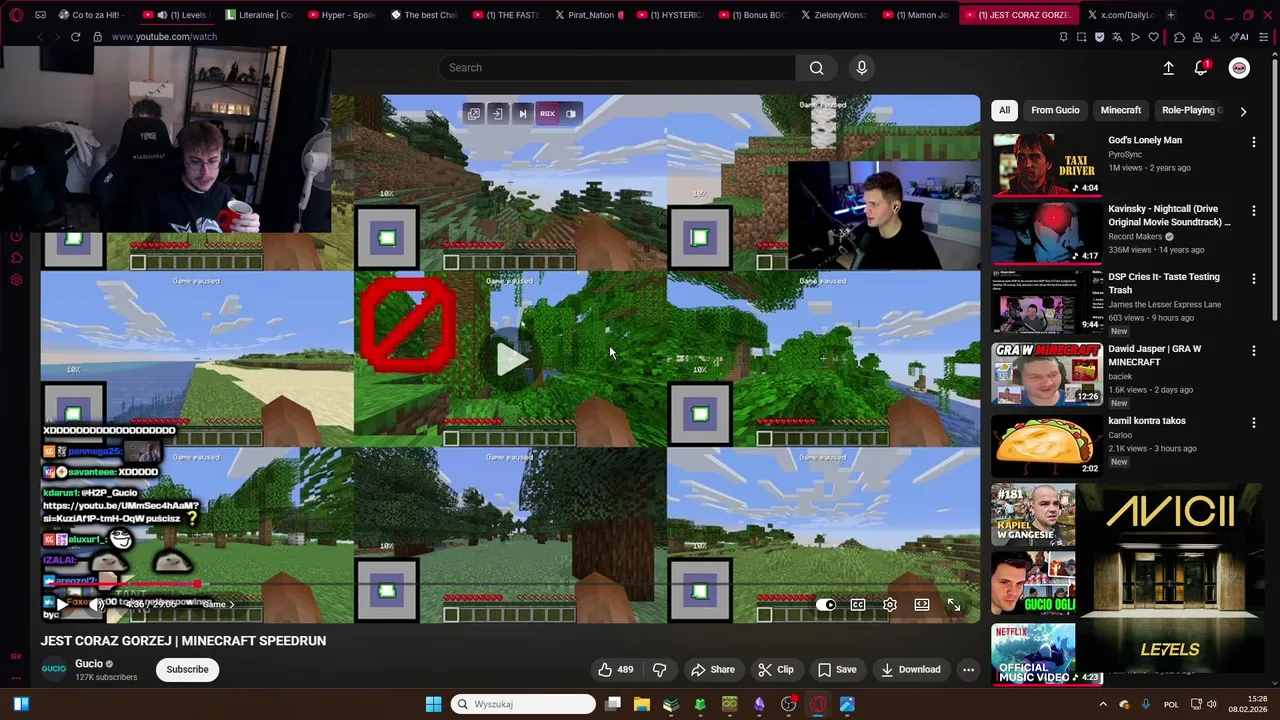This screenshot has width=1280, height=720.
Task: Show next filter chips arrow
Action: click(1243, 111)
